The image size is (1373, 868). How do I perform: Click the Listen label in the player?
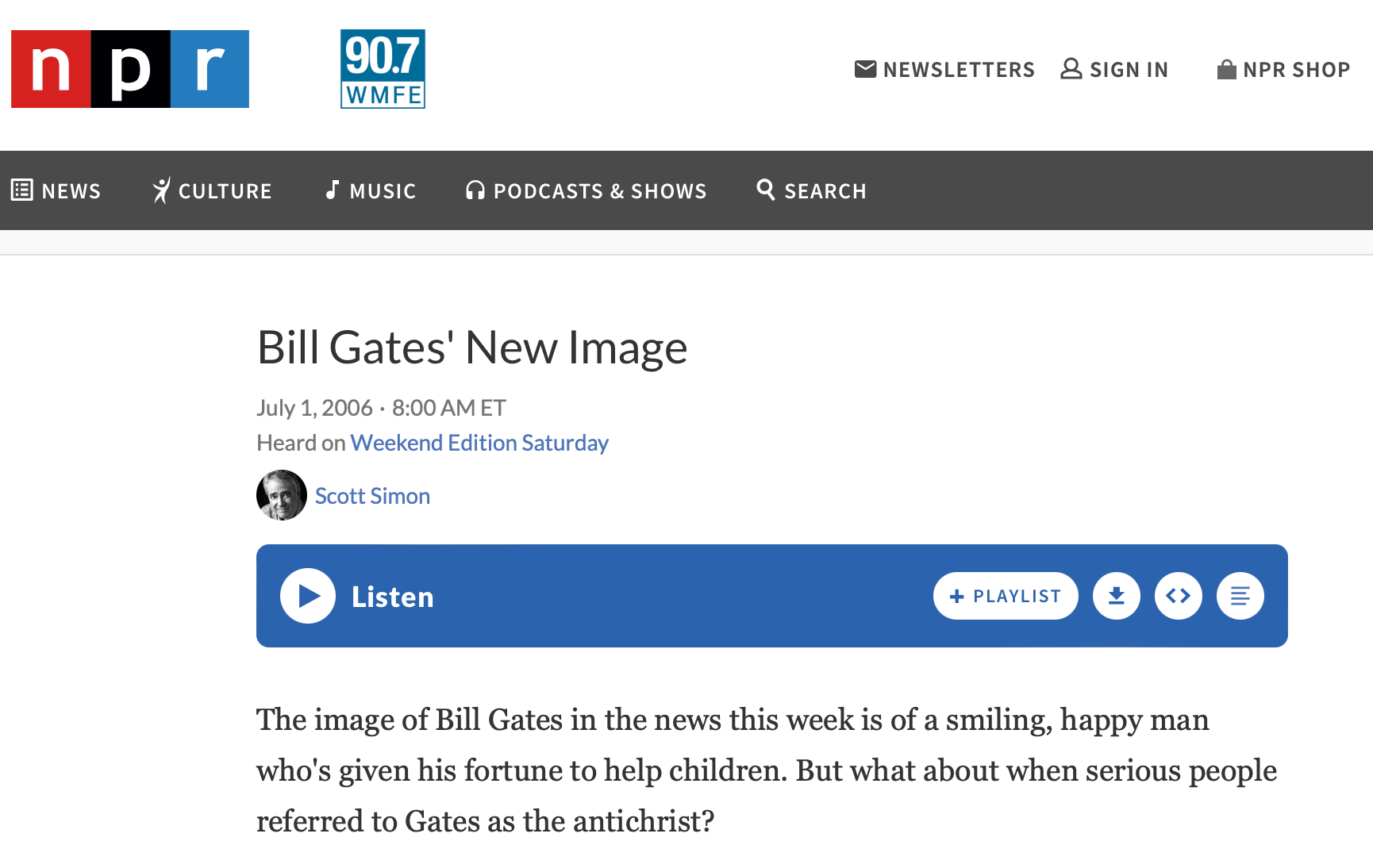coord(393,597)
